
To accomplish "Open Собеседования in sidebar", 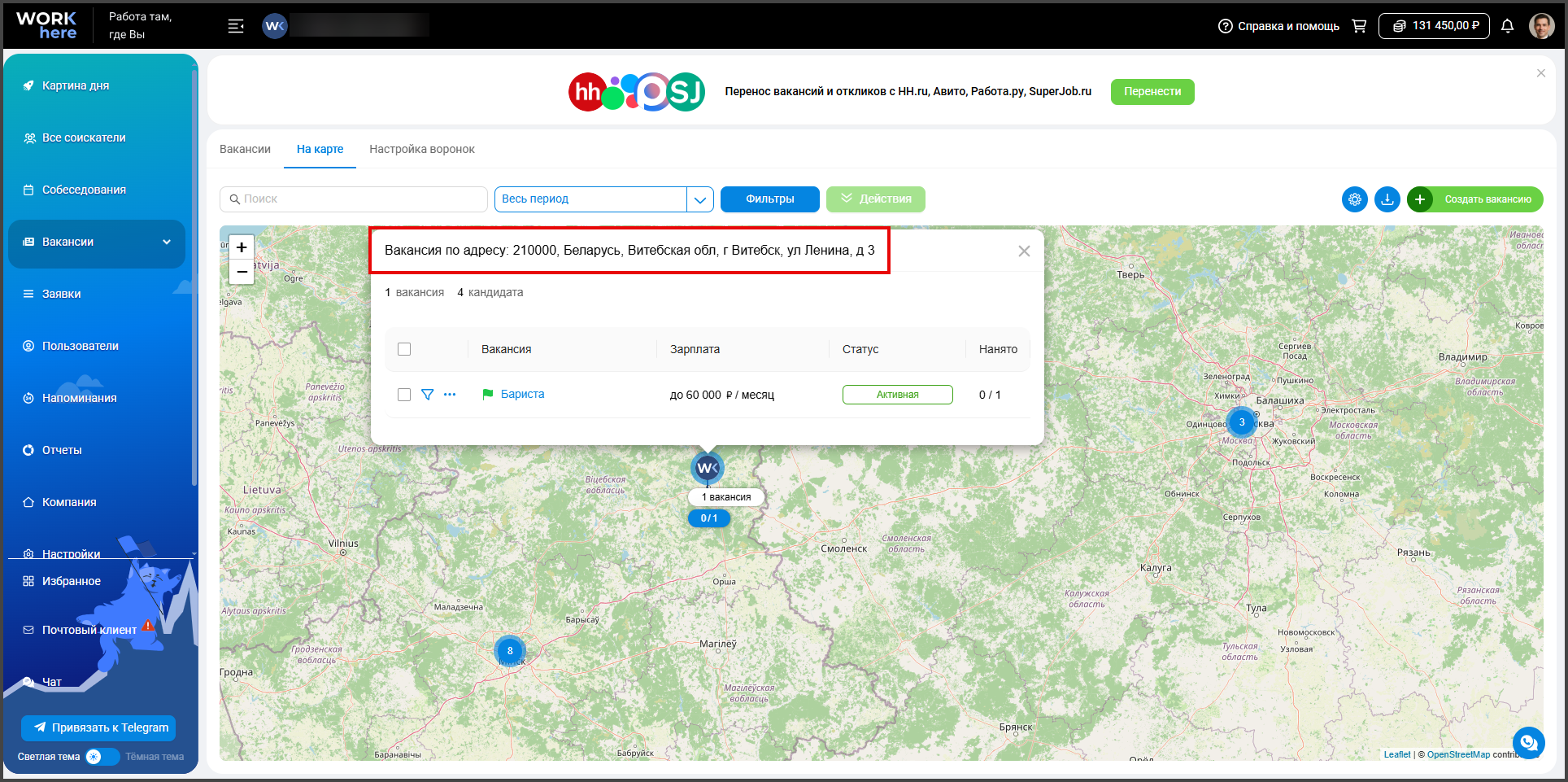I will 84,190.
